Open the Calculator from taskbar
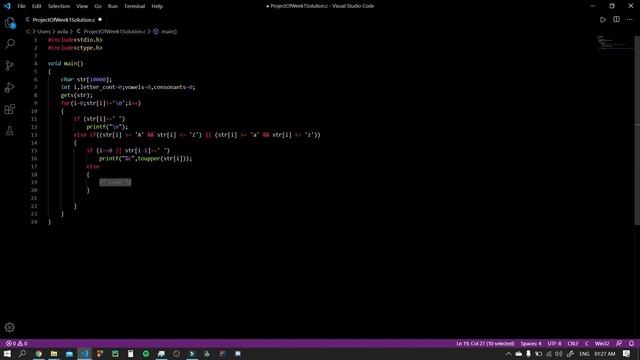 click(131, 354)
